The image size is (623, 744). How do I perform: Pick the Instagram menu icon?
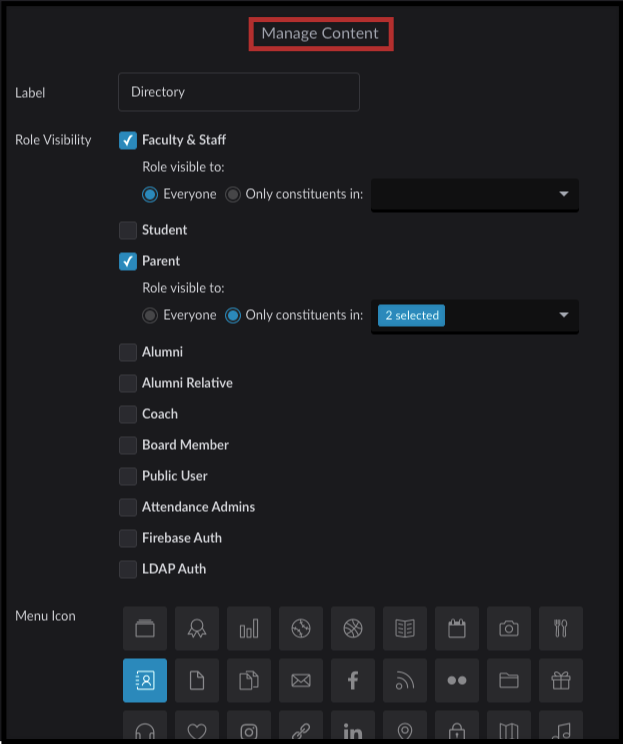click(249, 725)
